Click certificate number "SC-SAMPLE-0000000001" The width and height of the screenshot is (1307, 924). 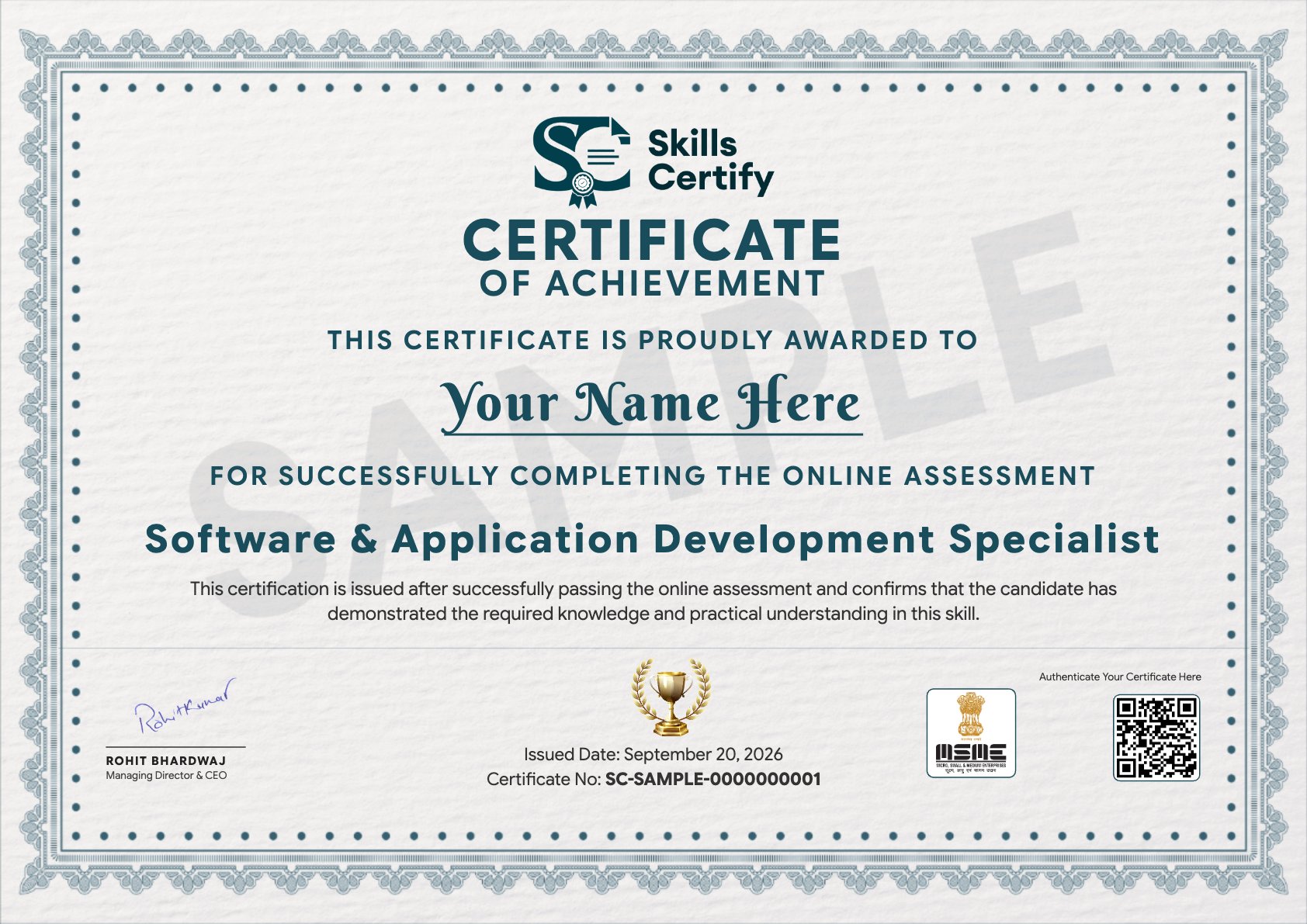click(713, 779)
